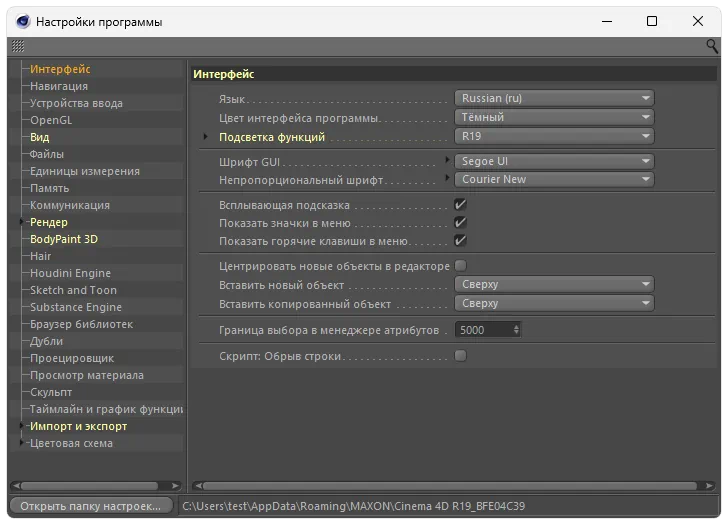Select the Вид category
The height and width of the screenshot is (525, 726).
pos(40,137)
